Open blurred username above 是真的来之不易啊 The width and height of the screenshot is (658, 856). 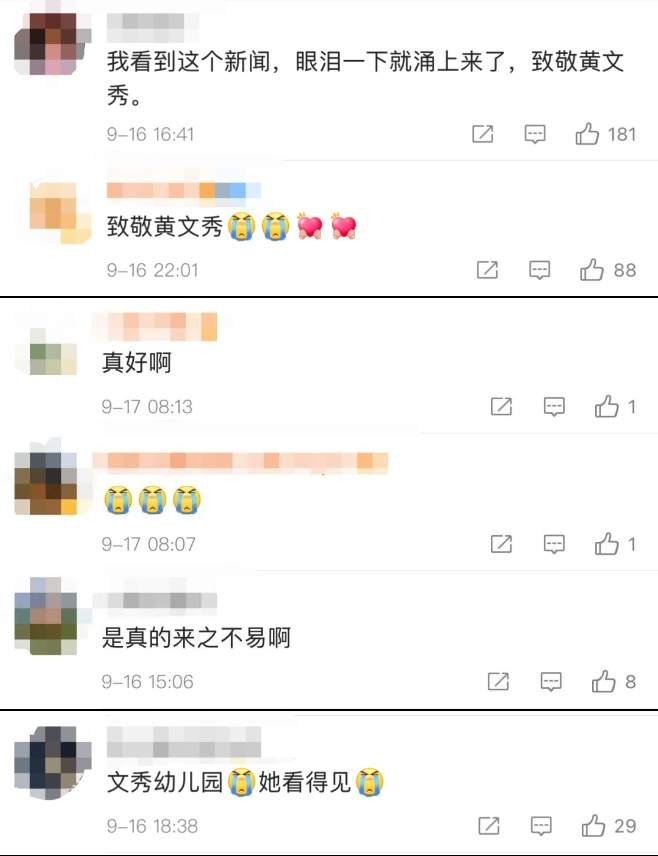155,601
